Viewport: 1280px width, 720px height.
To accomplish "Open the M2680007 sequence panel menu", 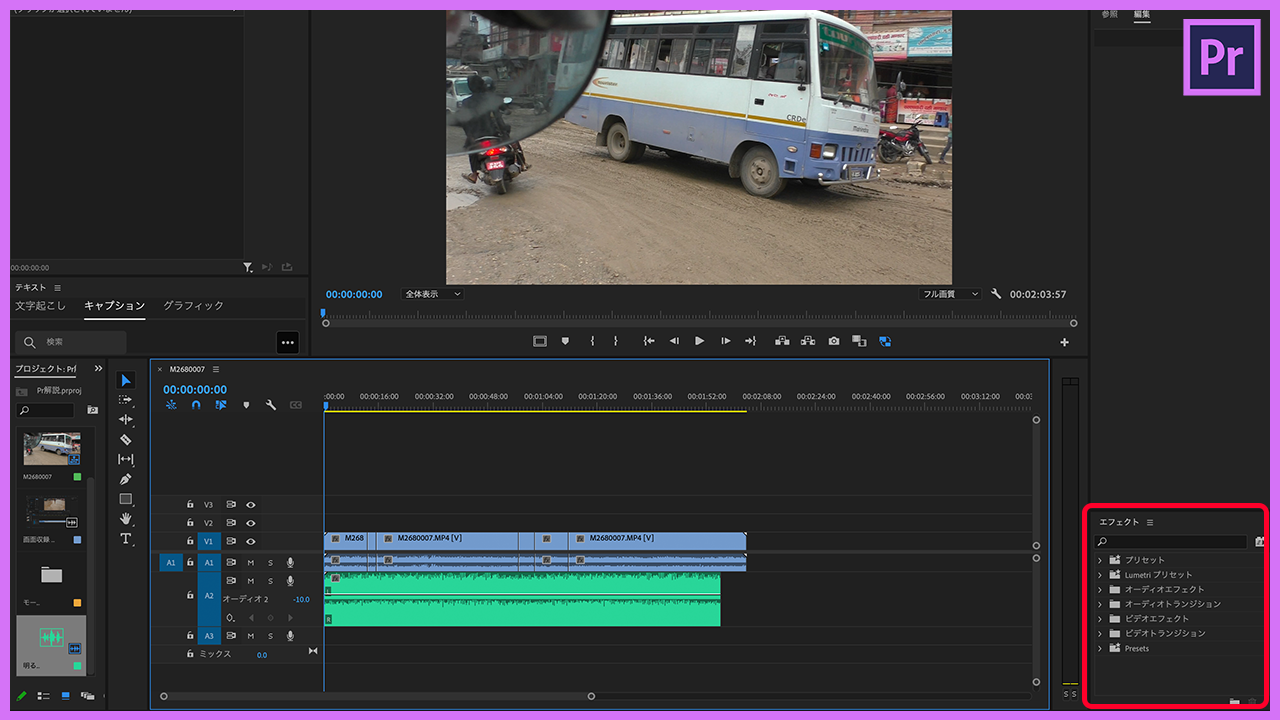I will click(215, 369).
